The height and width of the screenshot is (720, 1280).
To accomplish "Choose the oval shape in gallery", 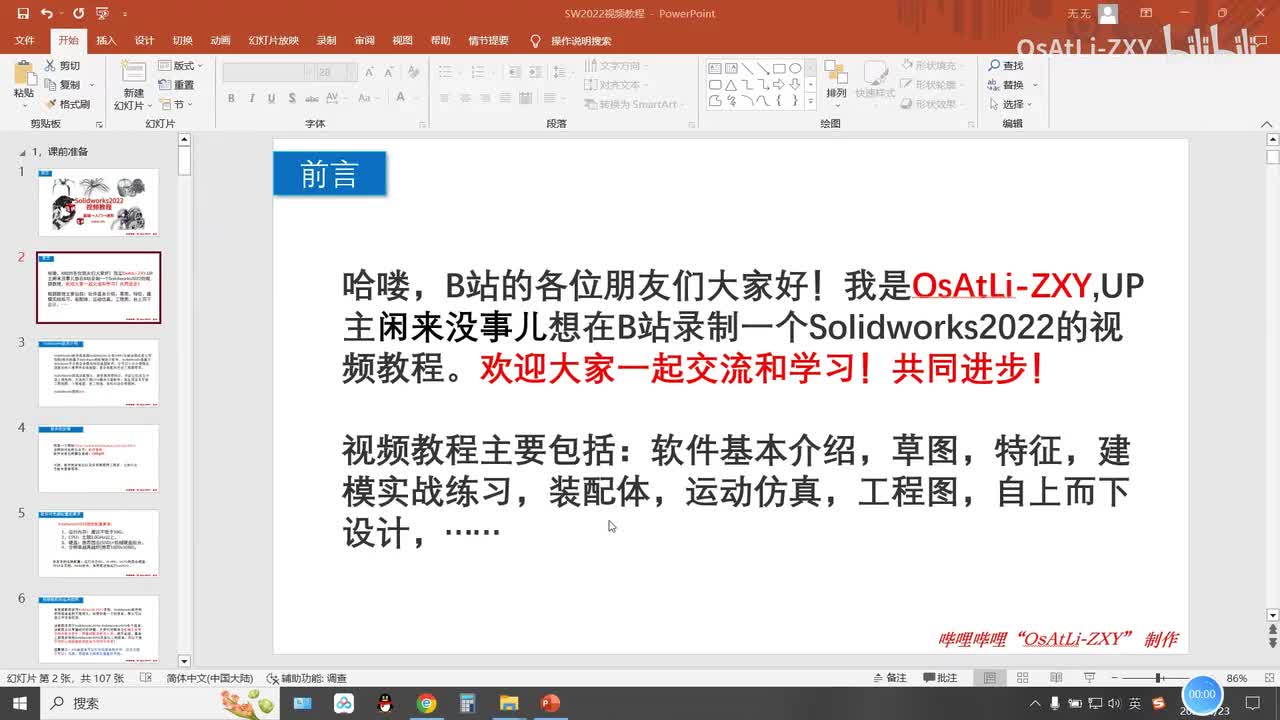I will [795, 68].
